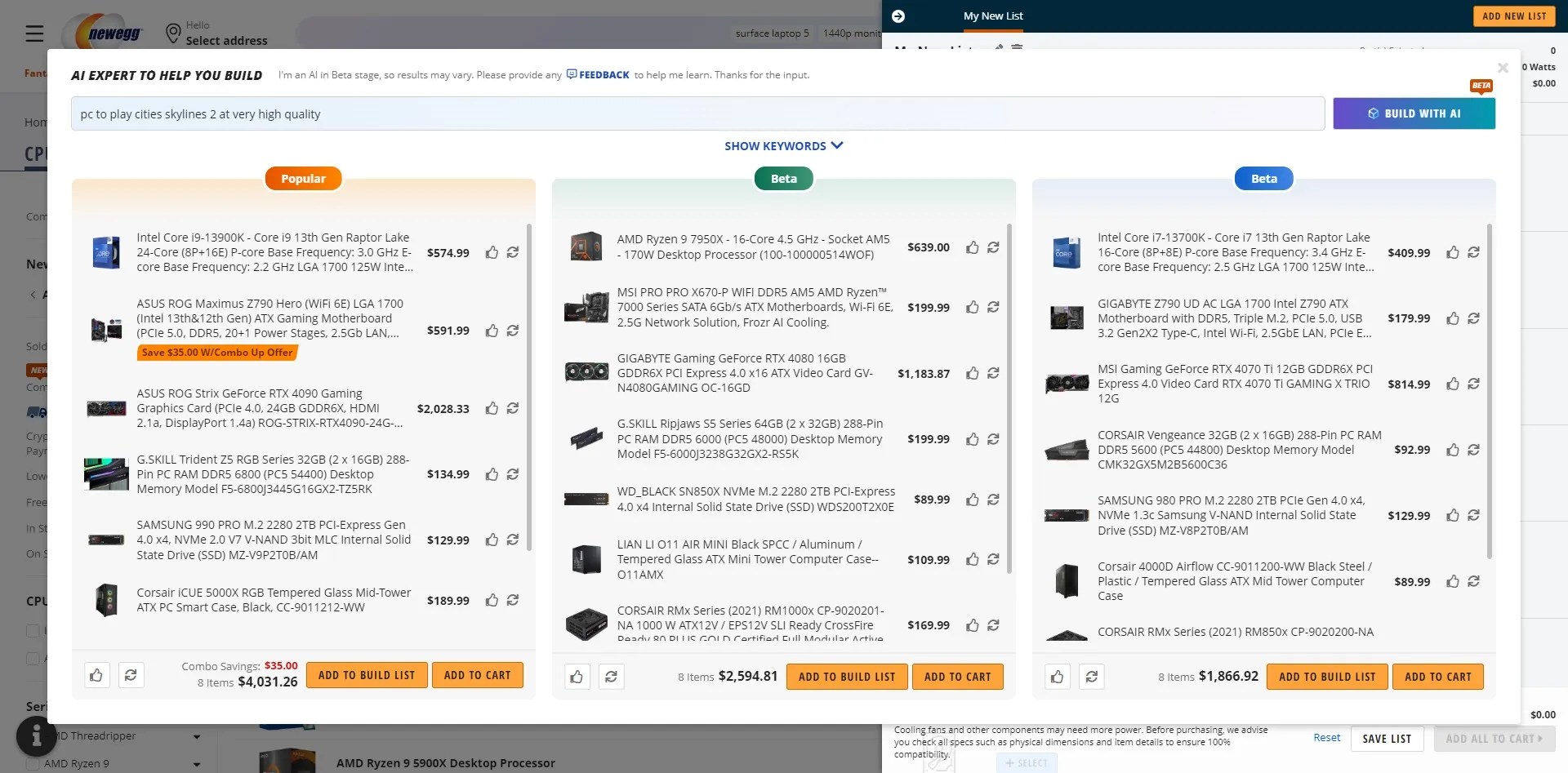Check the first CPU brand filter checkbox
Image resolution: width=1568 pixels, height=773 pixels.
33,630
